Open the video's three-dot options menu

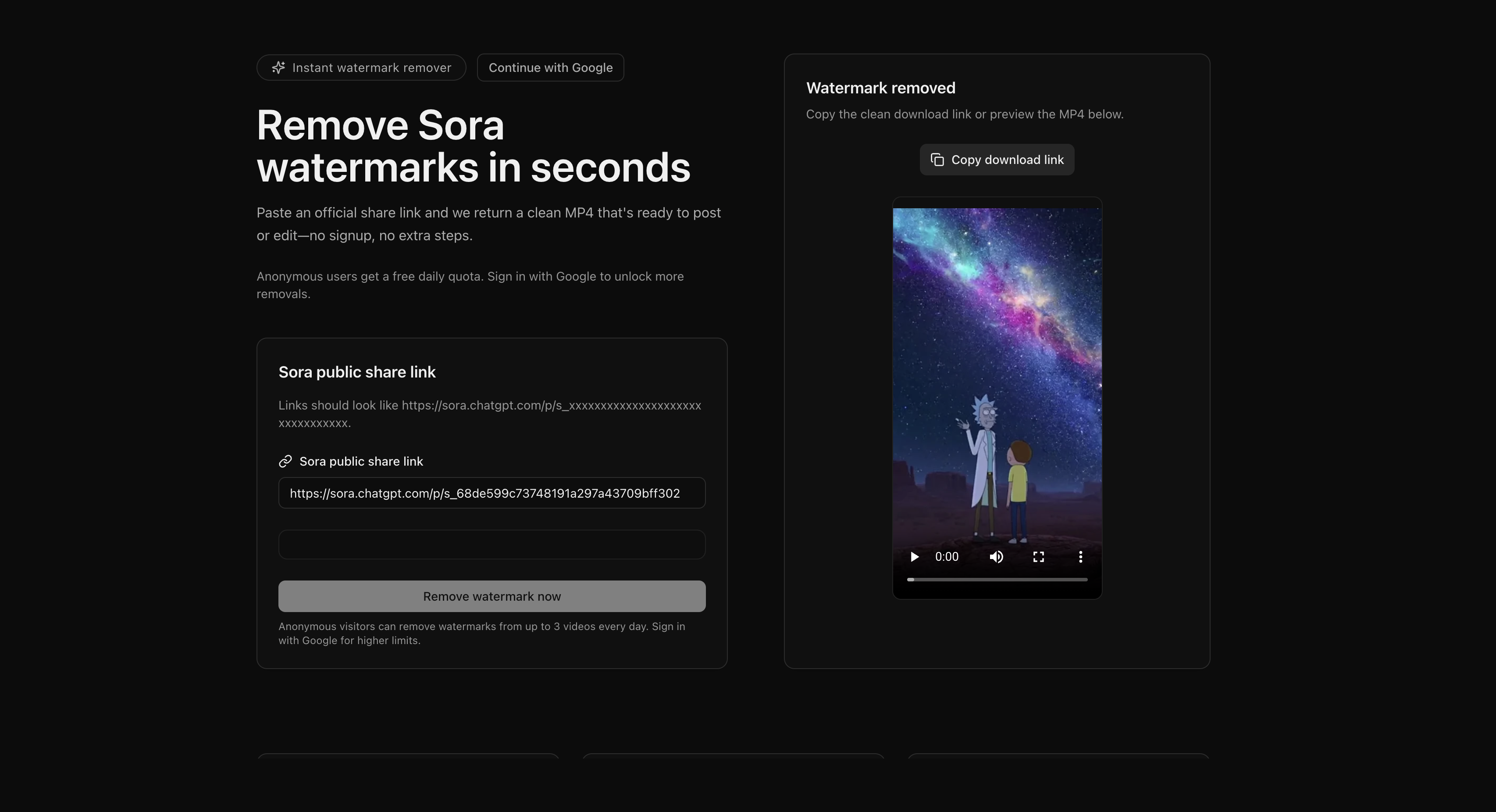[1080, 557]
